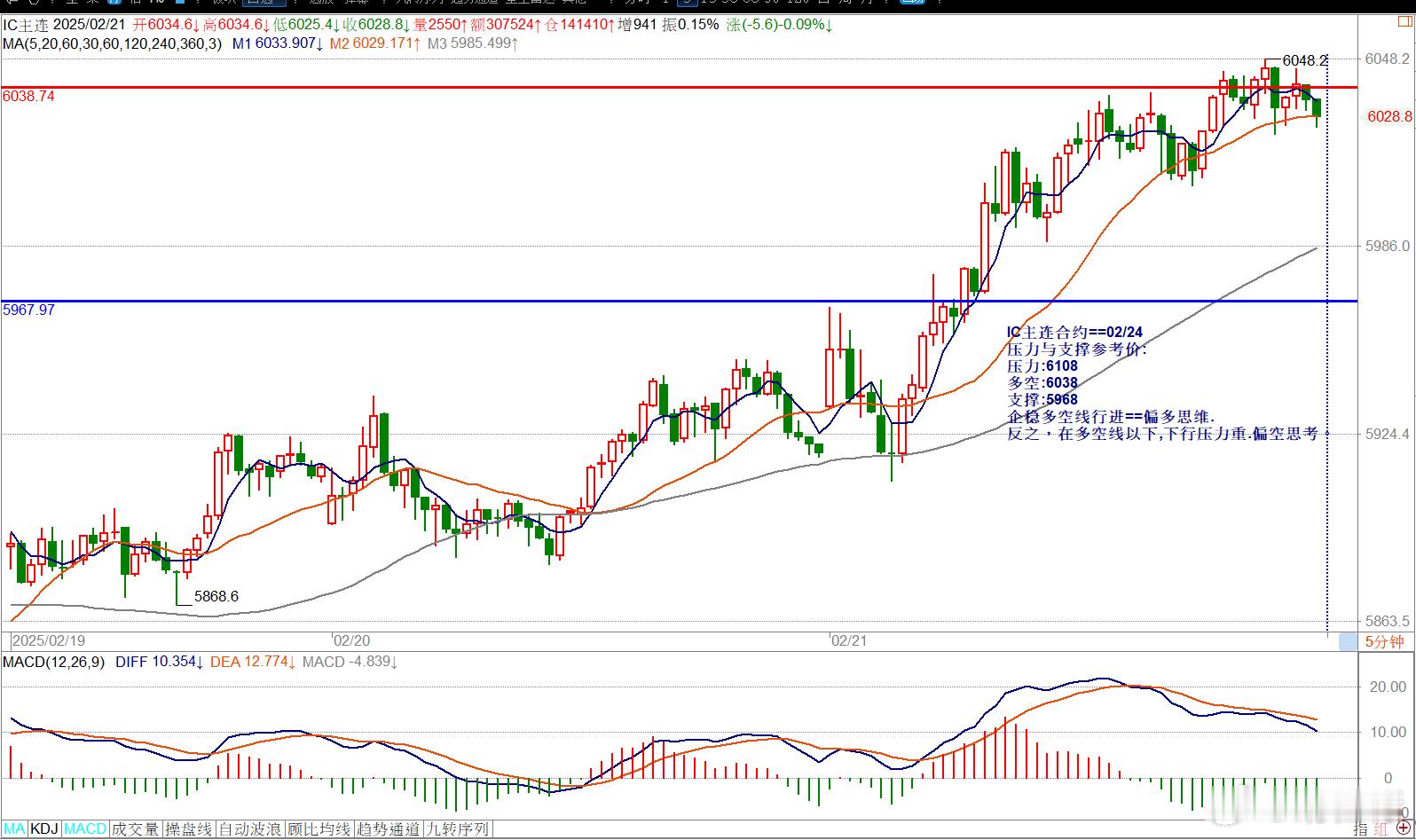Click the red 6038.74 line label
This screenshot has height=840, width=1416.
coord(28,96)
